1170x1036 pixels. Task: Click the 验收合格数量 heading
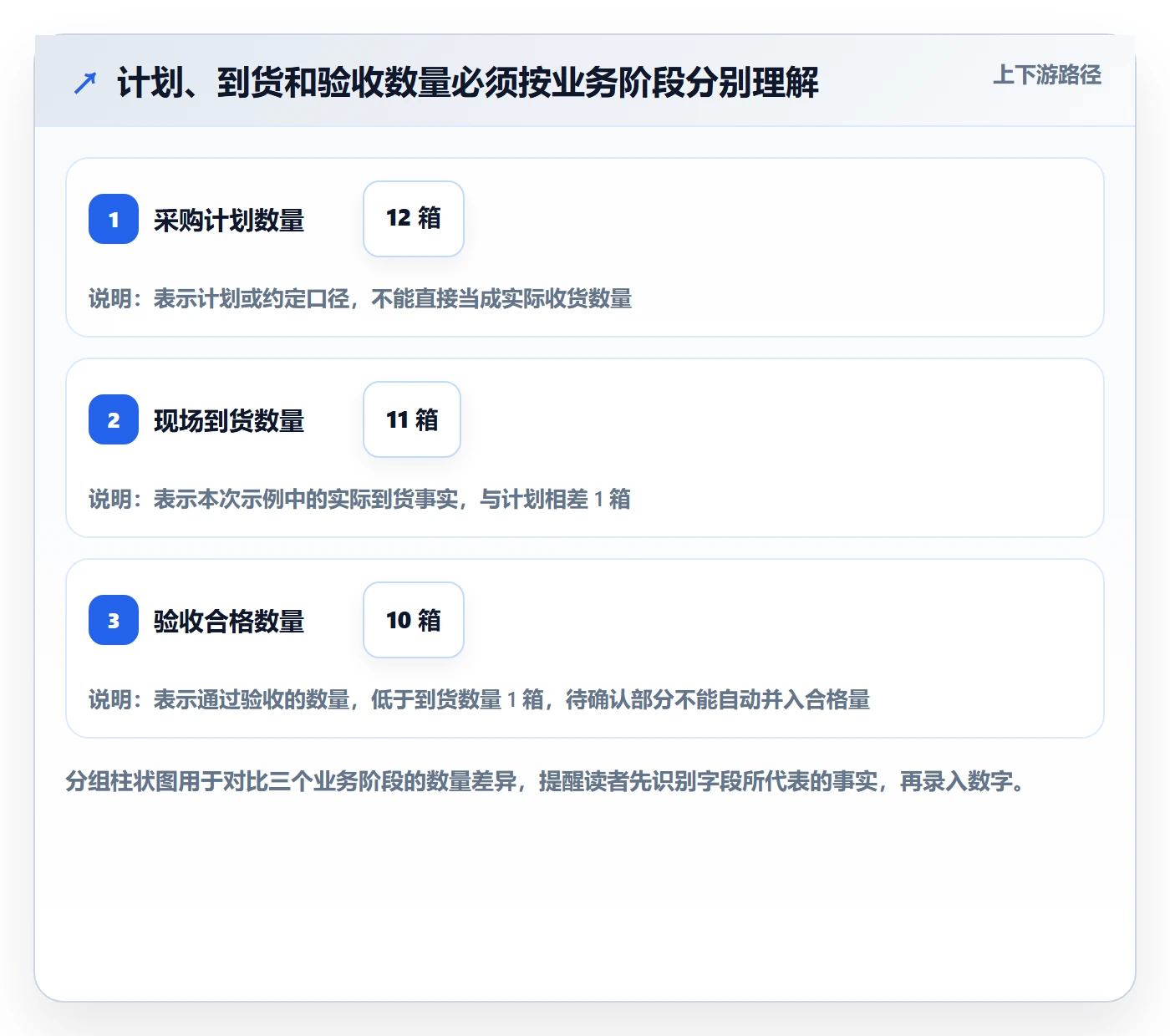tap(229, 622)
